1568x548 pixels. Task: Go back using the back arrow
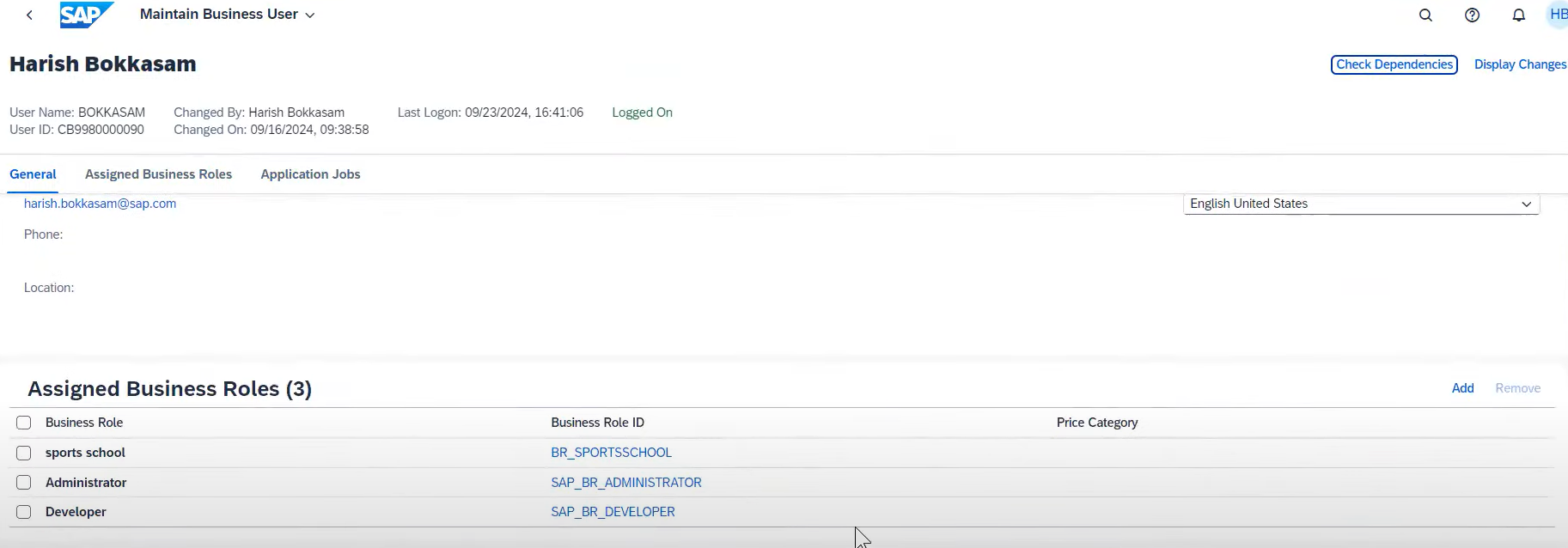[x=29, y=15]
